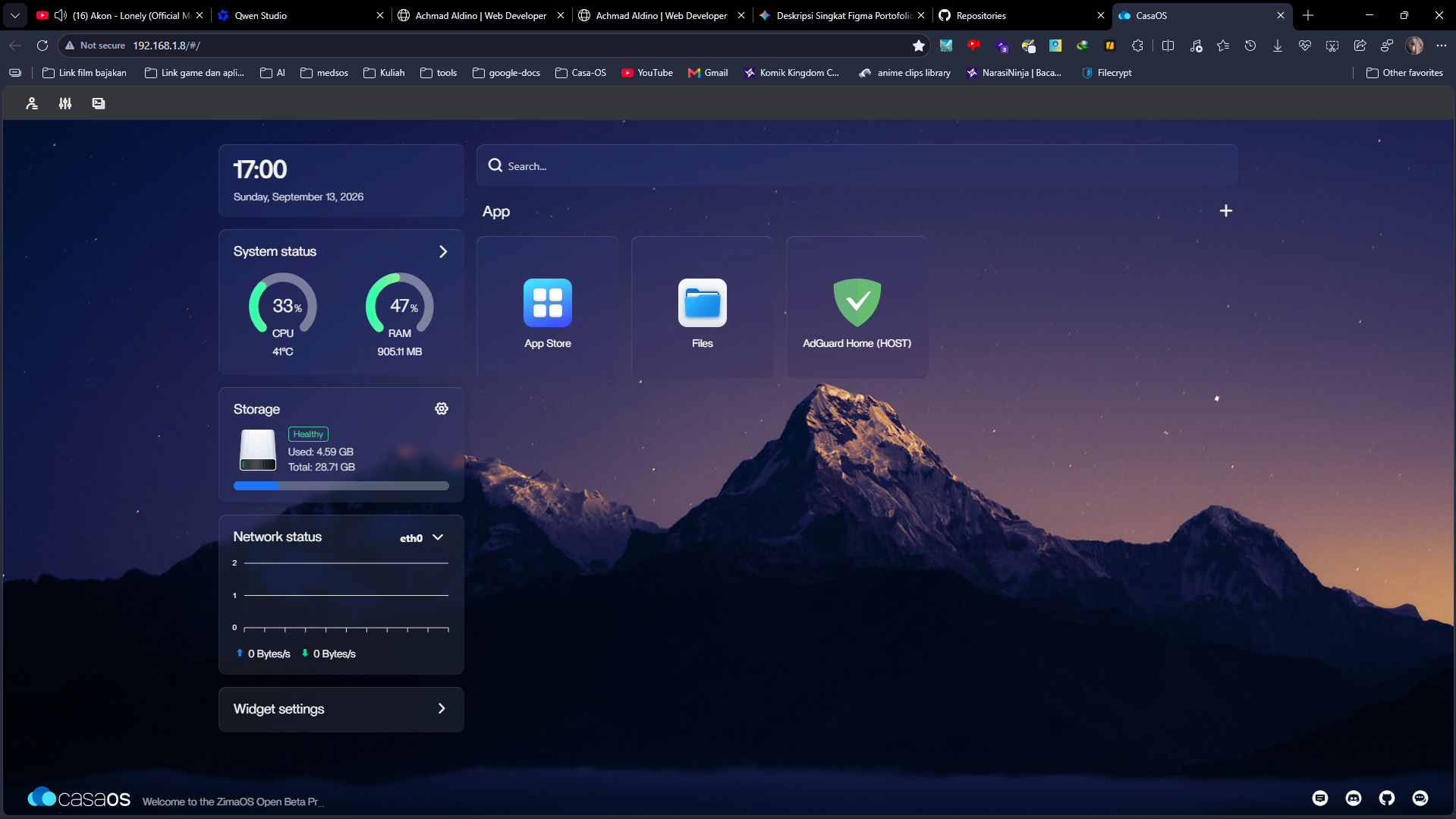Open browser profile avatar
The height and width of the screenshot is (819, 1456).
pyautogui.click(x=1414, y=46)
